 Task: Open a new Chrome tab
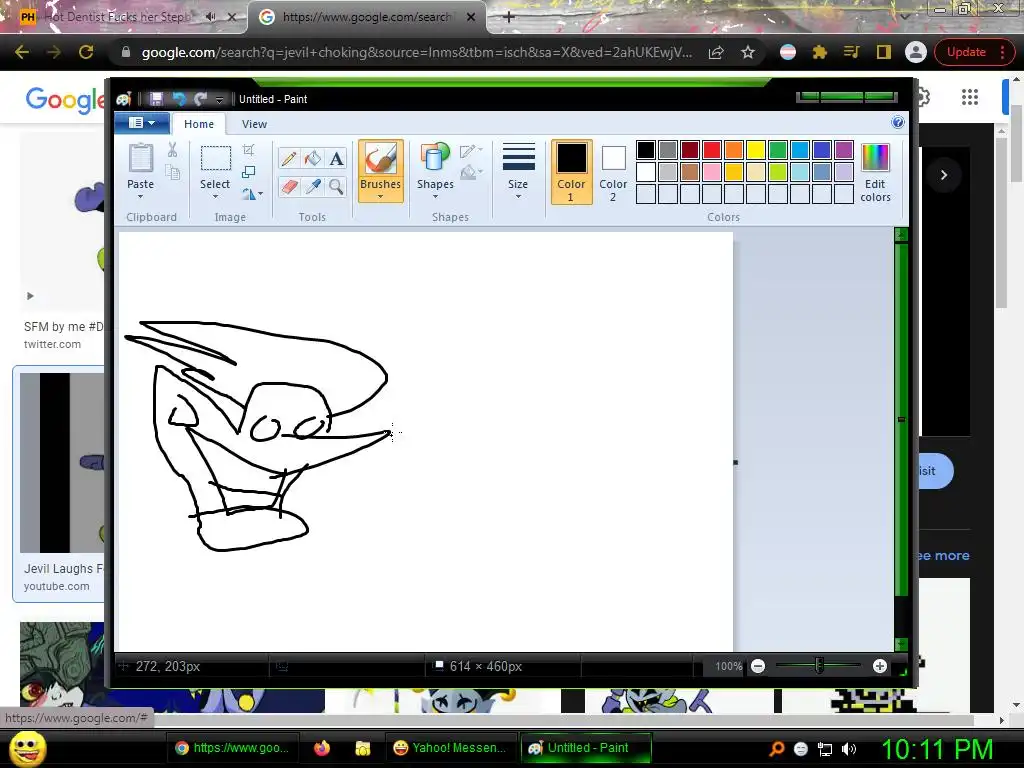pos(509,17)
